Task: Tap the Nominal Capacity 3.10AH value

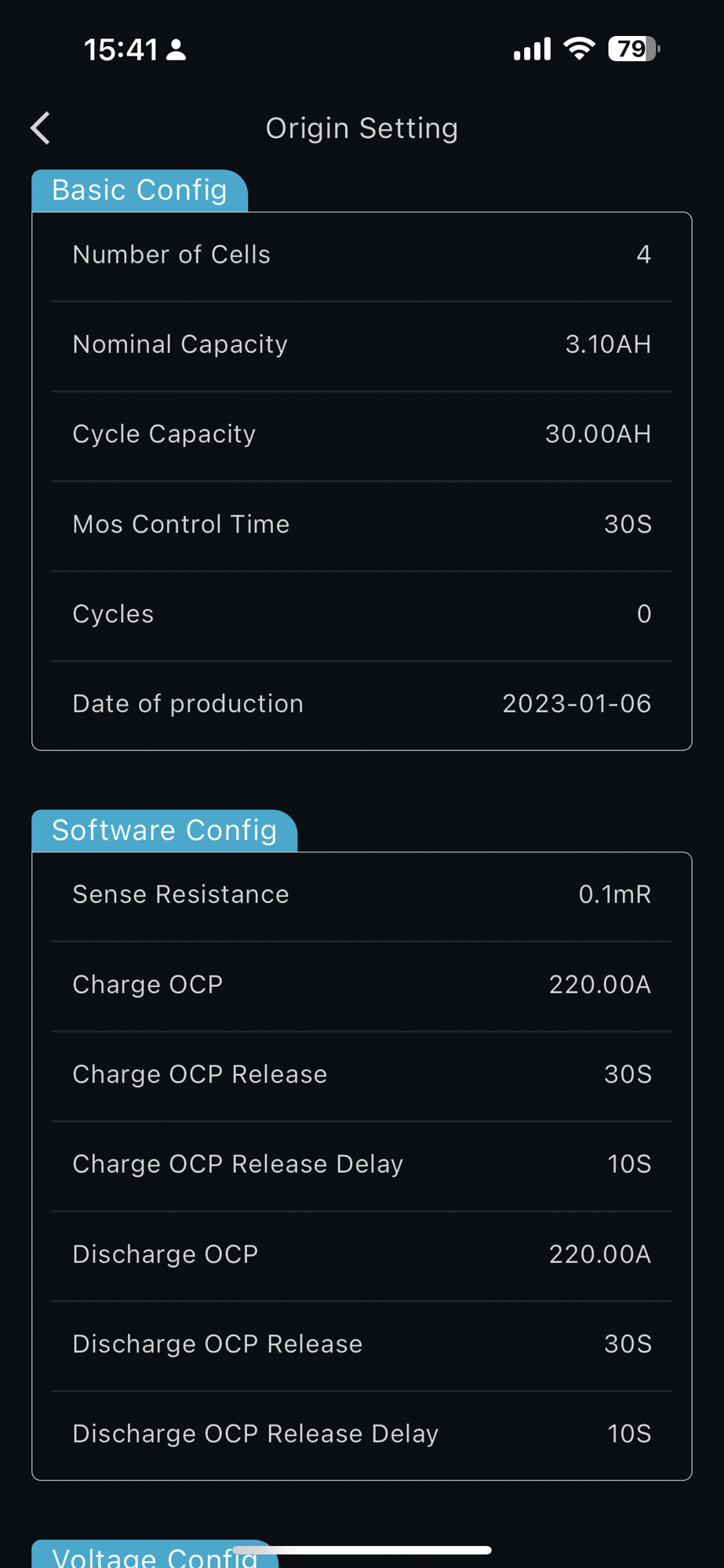Action: (608, 344)
